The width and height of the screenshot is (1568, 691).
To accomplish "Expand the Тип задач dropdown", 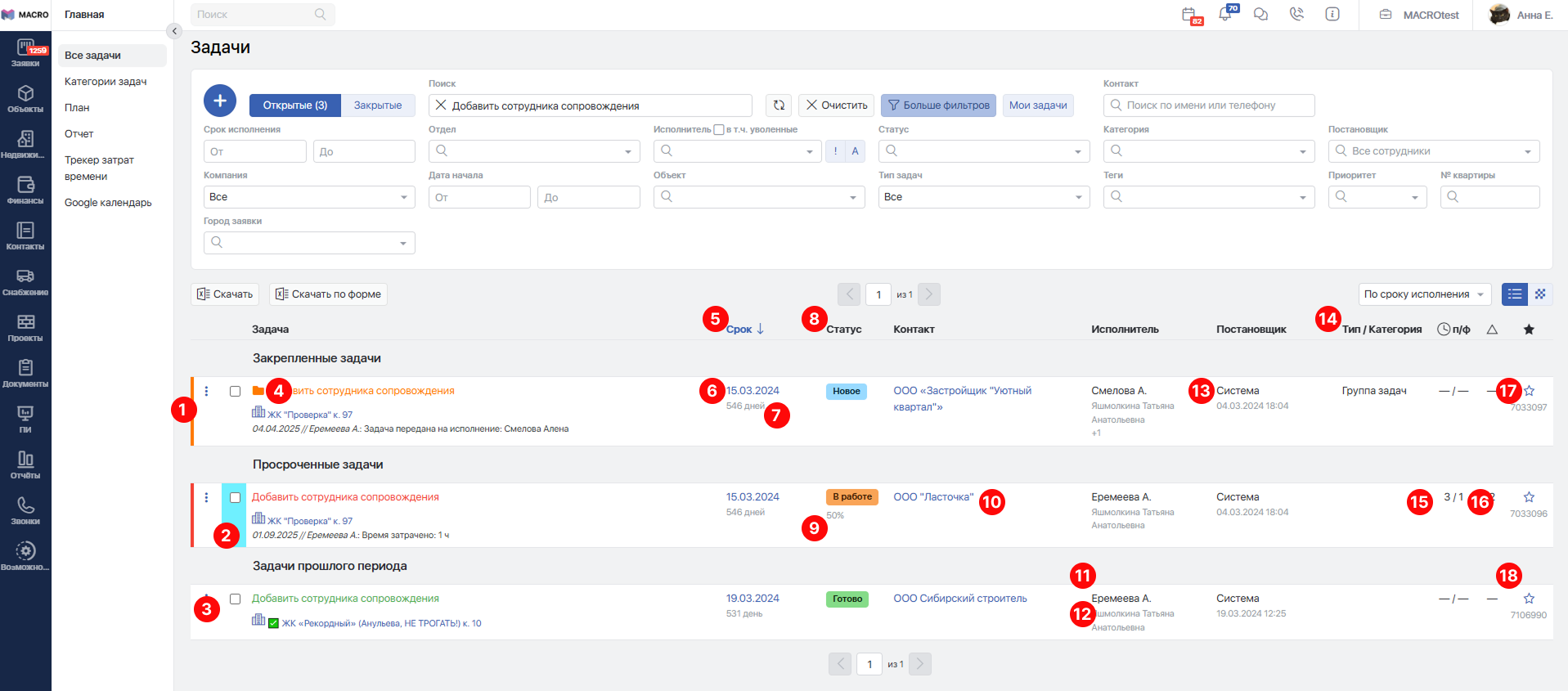I will pyautogui.click(x=983, y=197).
